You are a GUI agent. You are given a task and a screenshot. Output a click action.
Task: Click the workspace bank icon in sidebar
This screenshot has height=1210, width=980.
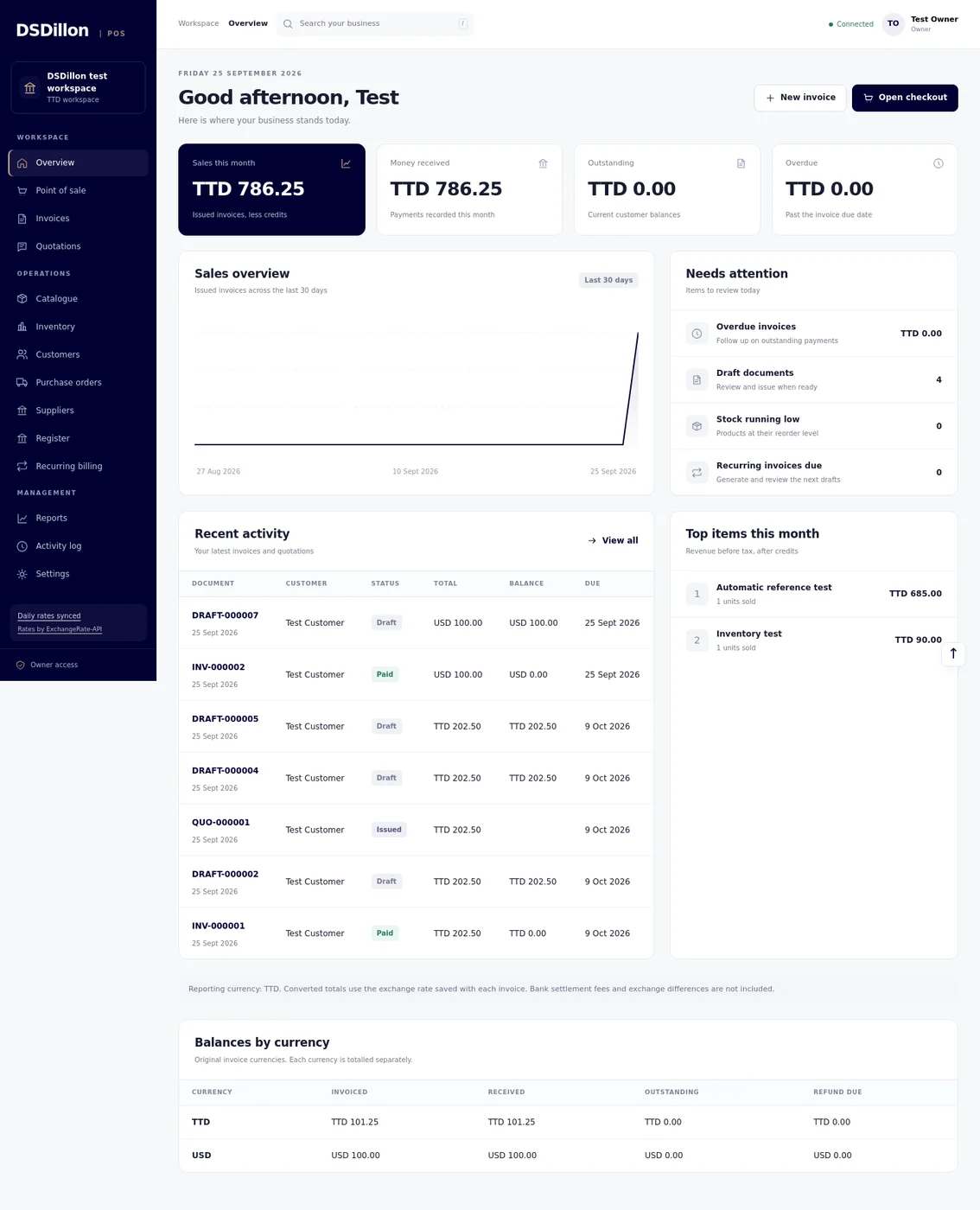[x=30, y=87]
